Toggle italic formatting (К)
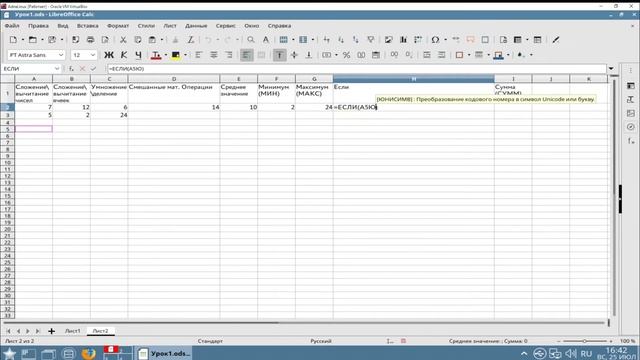This screenshot has height=360, width=640. pos(124,55)
